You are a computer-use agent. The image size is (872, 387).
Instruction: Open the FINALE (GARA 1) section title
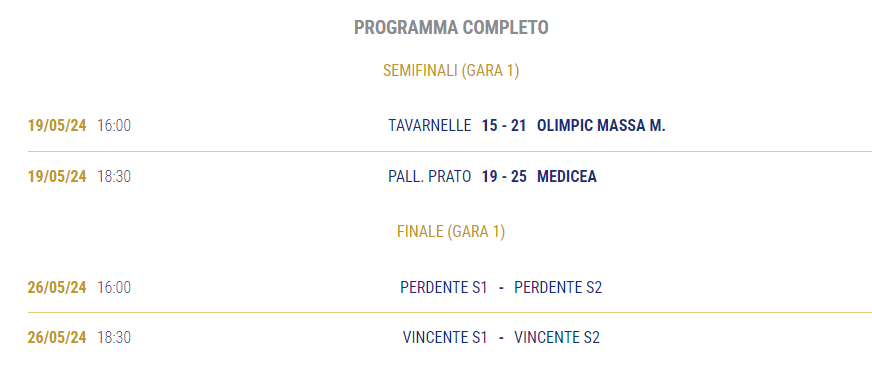click(451, 231)
